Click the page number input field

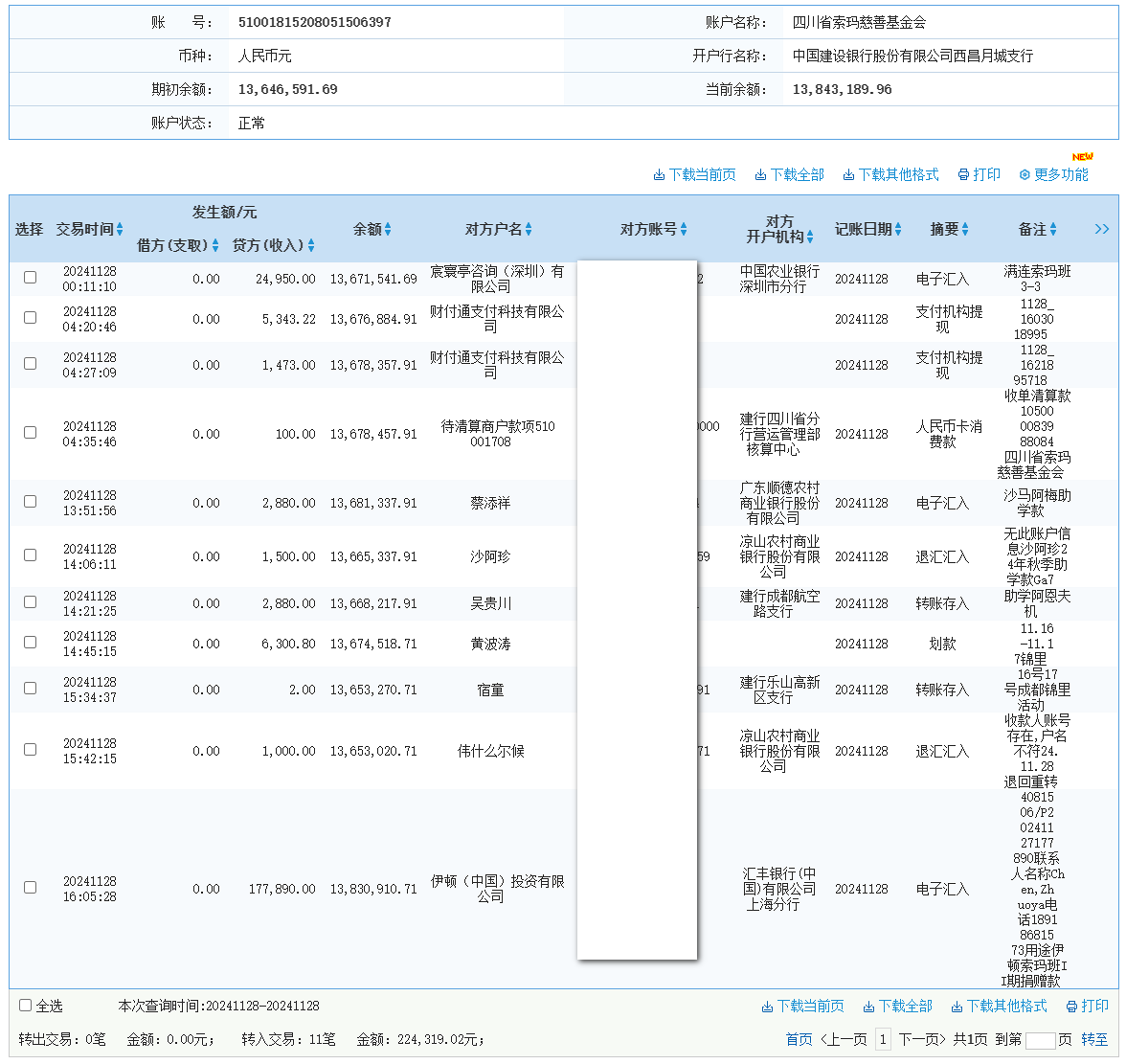1040,1039
